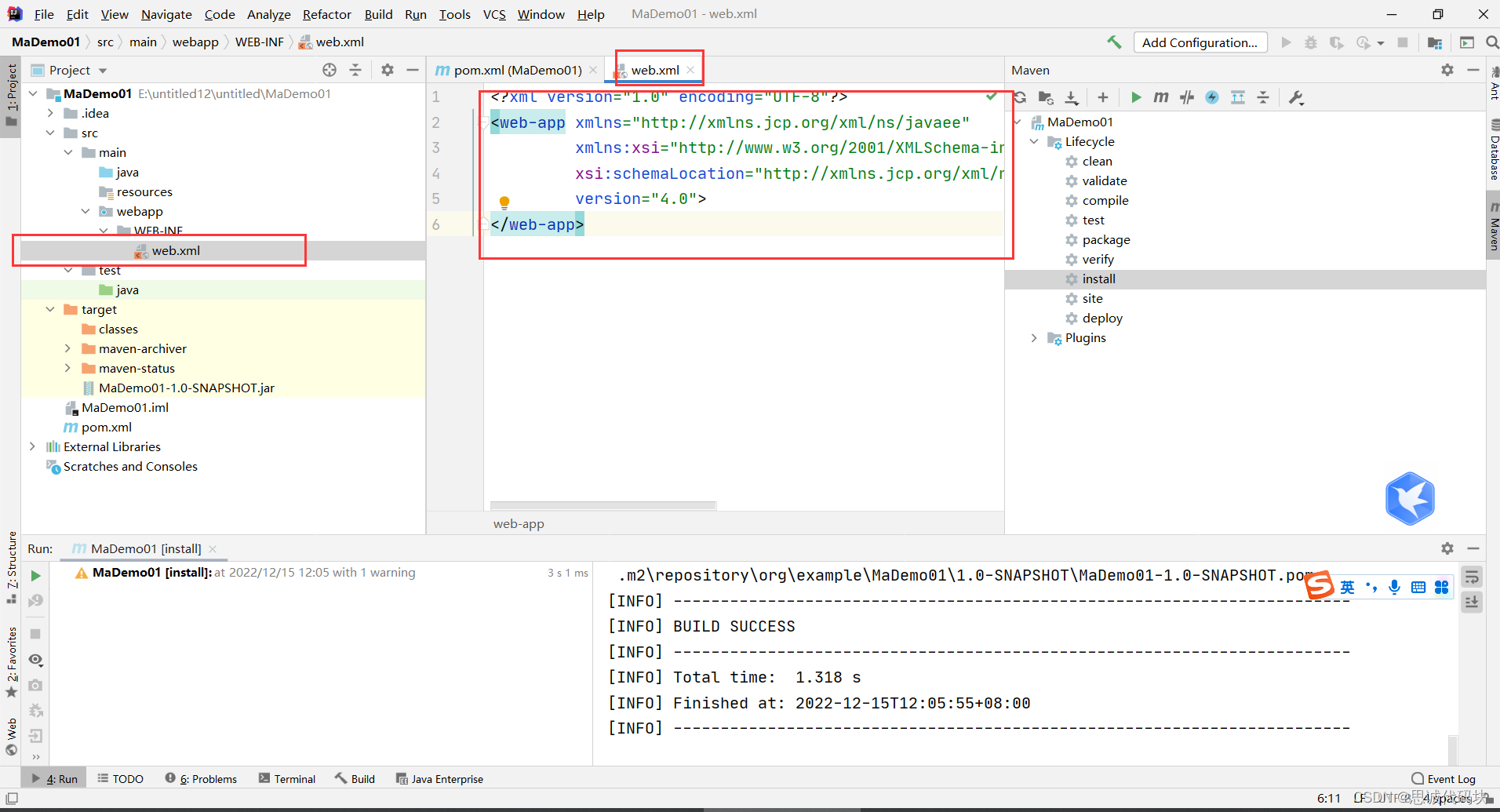1500x812 pixels.
Task: Click Maven Show Dependencies icon
Action: (x=1238, y=97)
